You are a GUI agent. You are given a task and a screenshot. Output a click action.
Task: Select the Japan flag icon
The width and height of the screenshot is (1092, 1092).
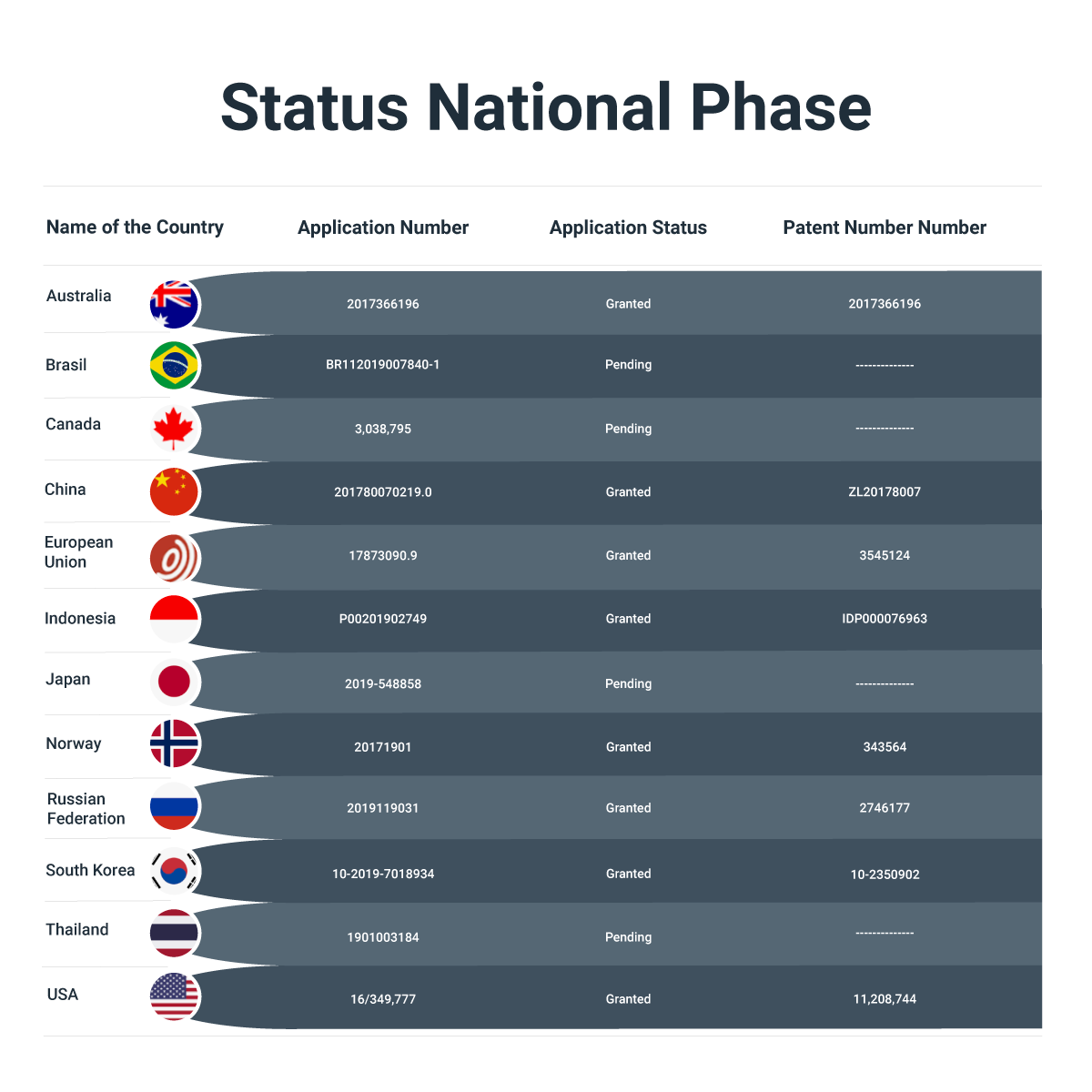[174, 681]
